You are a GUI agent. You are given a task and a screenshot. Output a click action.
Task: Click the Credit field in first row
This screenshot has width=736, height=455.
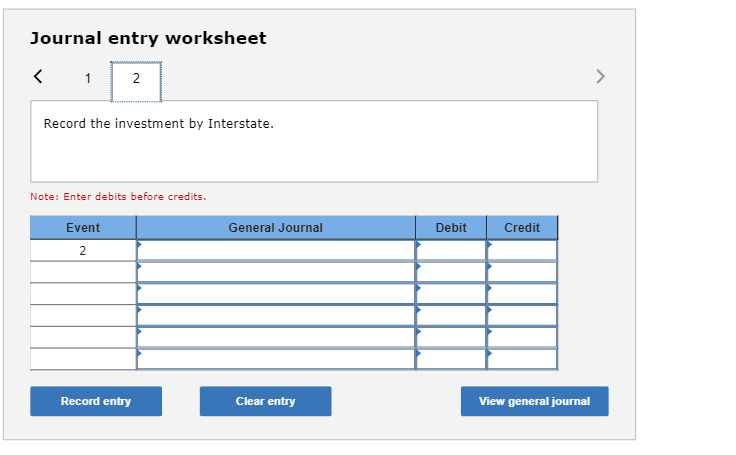pyautogui.click(x=522, y=250)
